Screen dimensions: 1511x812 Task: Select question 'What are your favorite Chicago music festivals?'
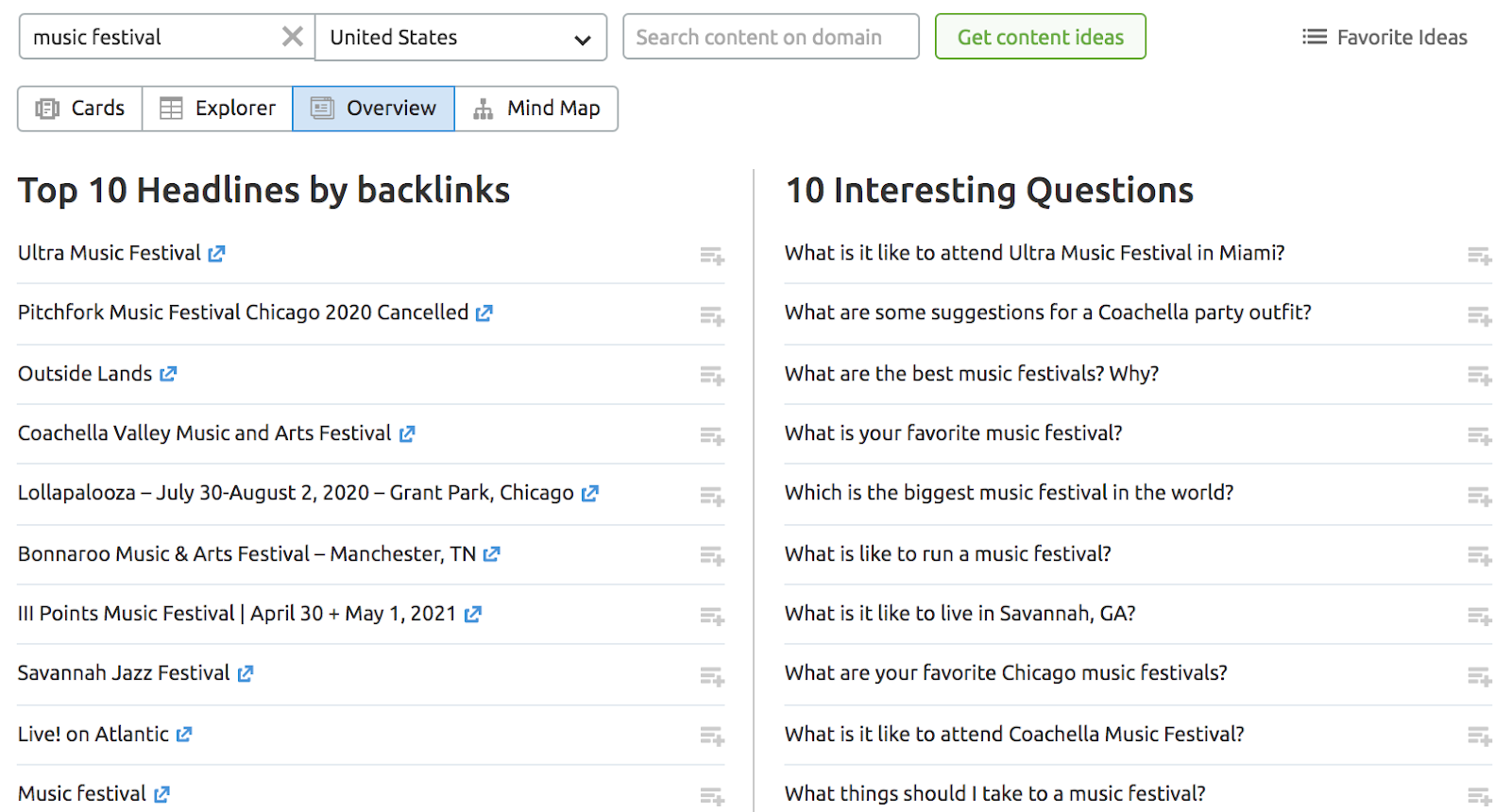coord(1006,673)
